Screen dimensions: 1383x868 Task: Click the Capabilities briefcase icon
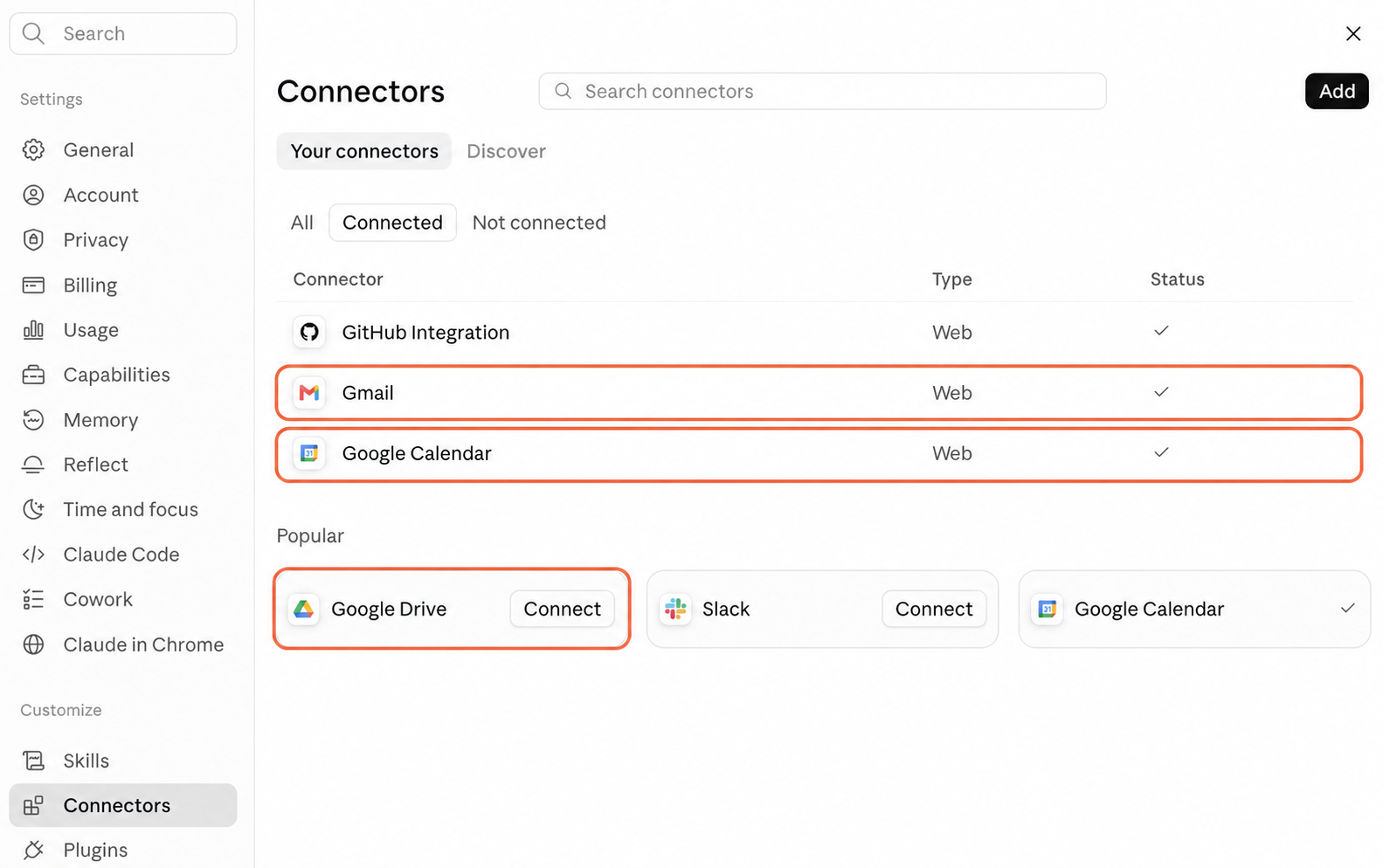[33, 375]
